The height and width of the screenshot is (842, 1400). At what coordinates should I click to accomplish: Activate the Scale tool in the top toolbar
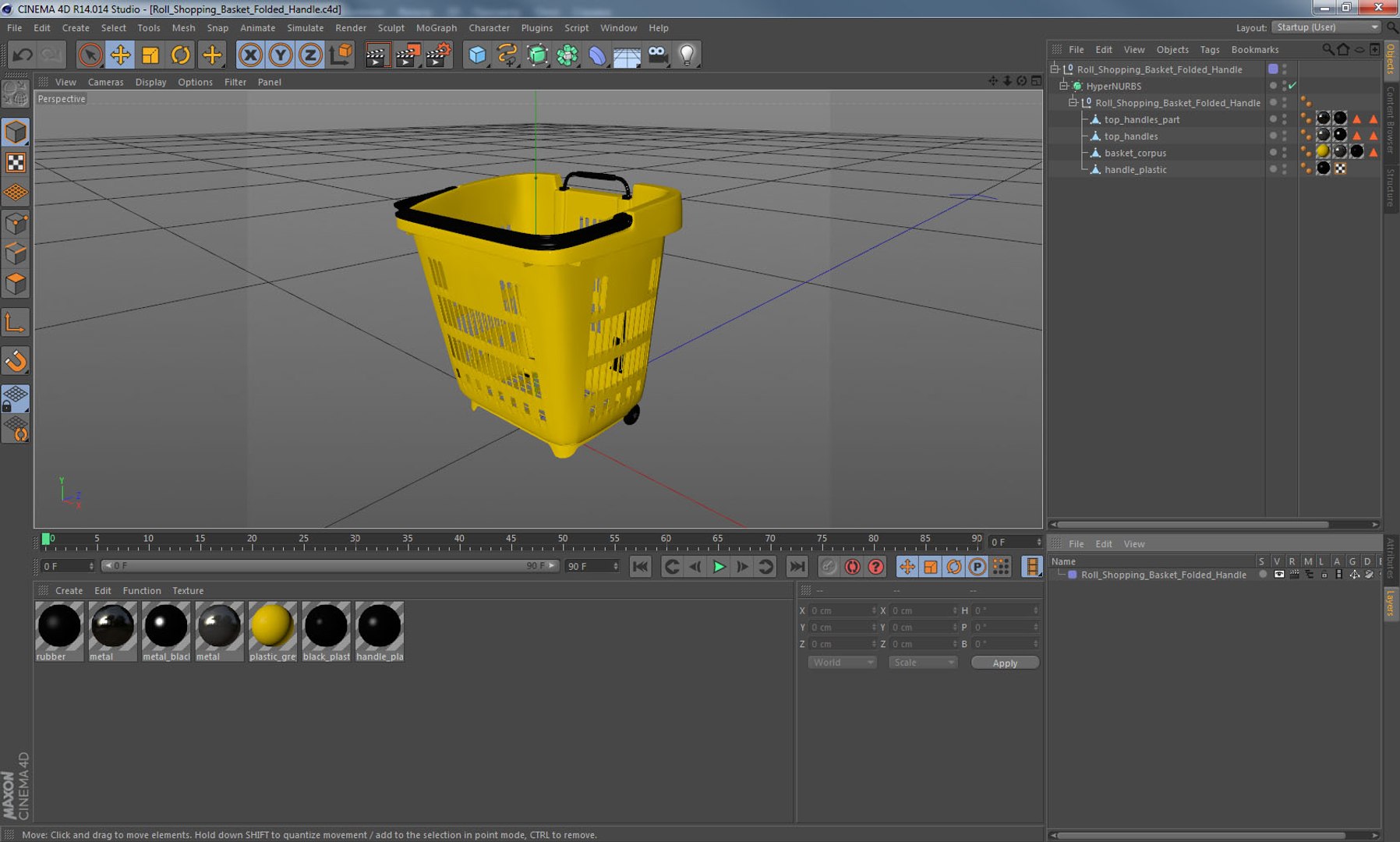(150, 55)
